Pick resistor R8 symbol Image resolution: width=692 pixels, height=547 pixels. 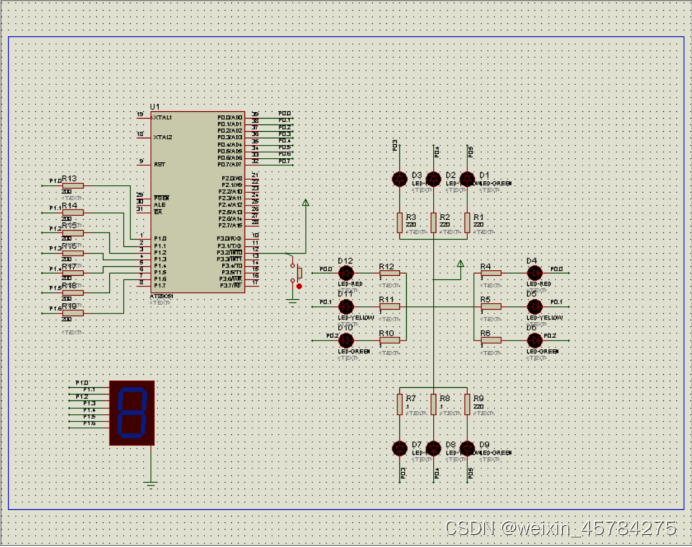pos(433,404)
